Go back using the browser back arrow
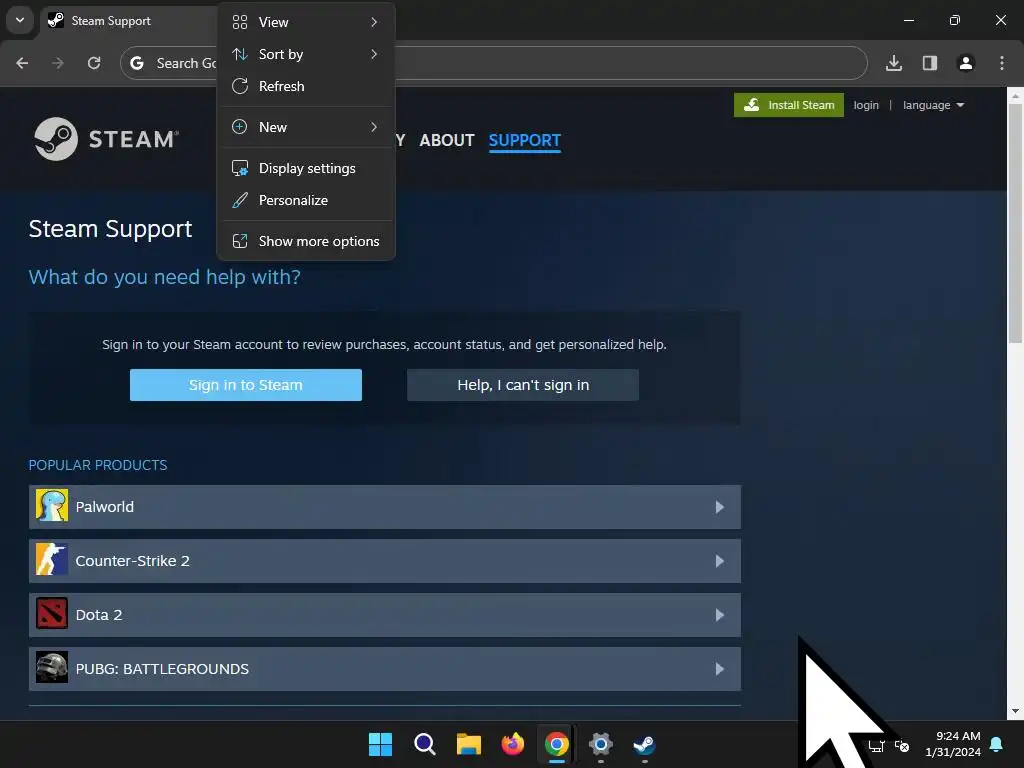This screenshot has width=1024, height=768. click(x=22, y=63)
